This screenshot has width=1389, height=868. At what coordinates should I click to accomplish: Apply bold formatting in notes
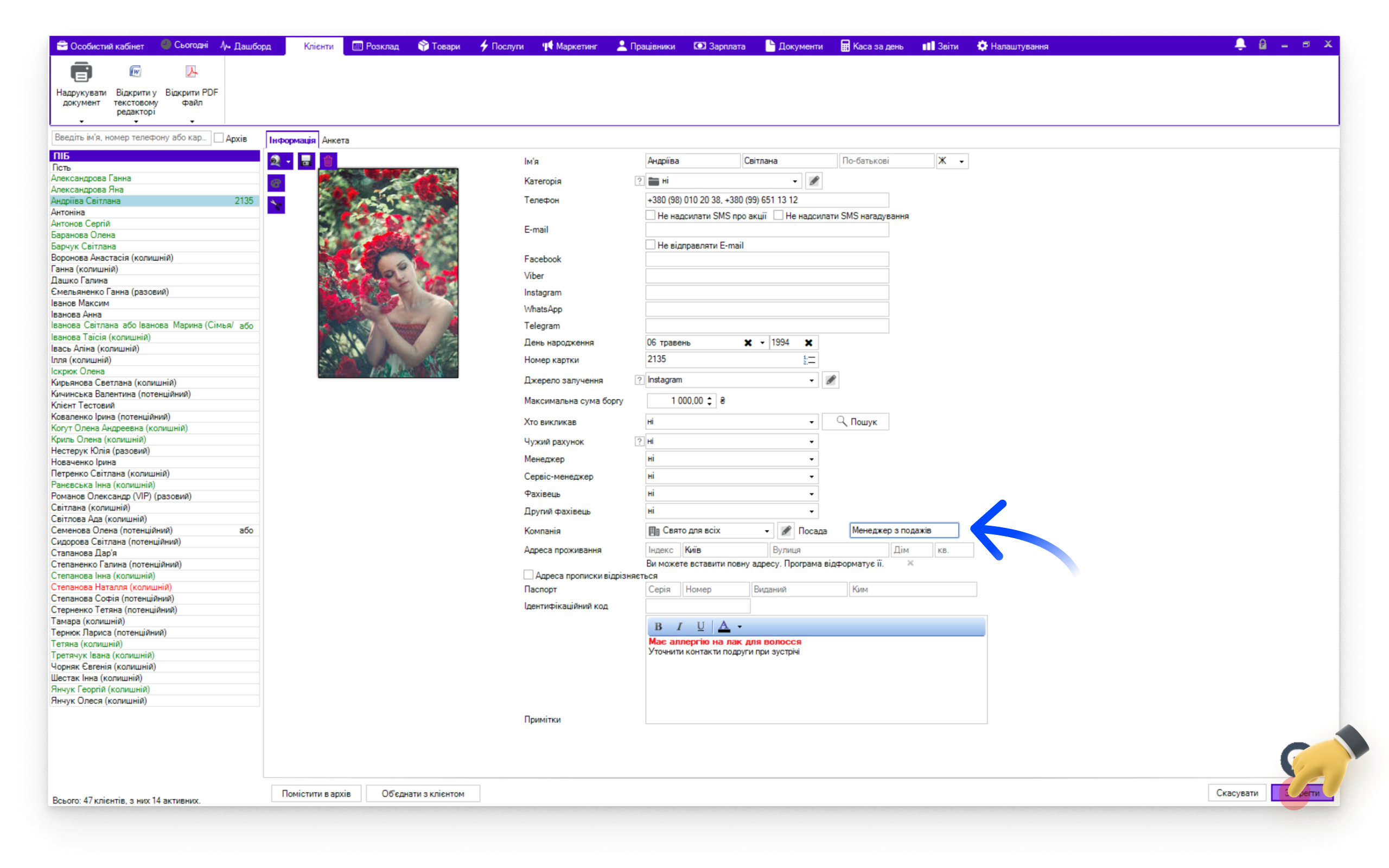658,626
